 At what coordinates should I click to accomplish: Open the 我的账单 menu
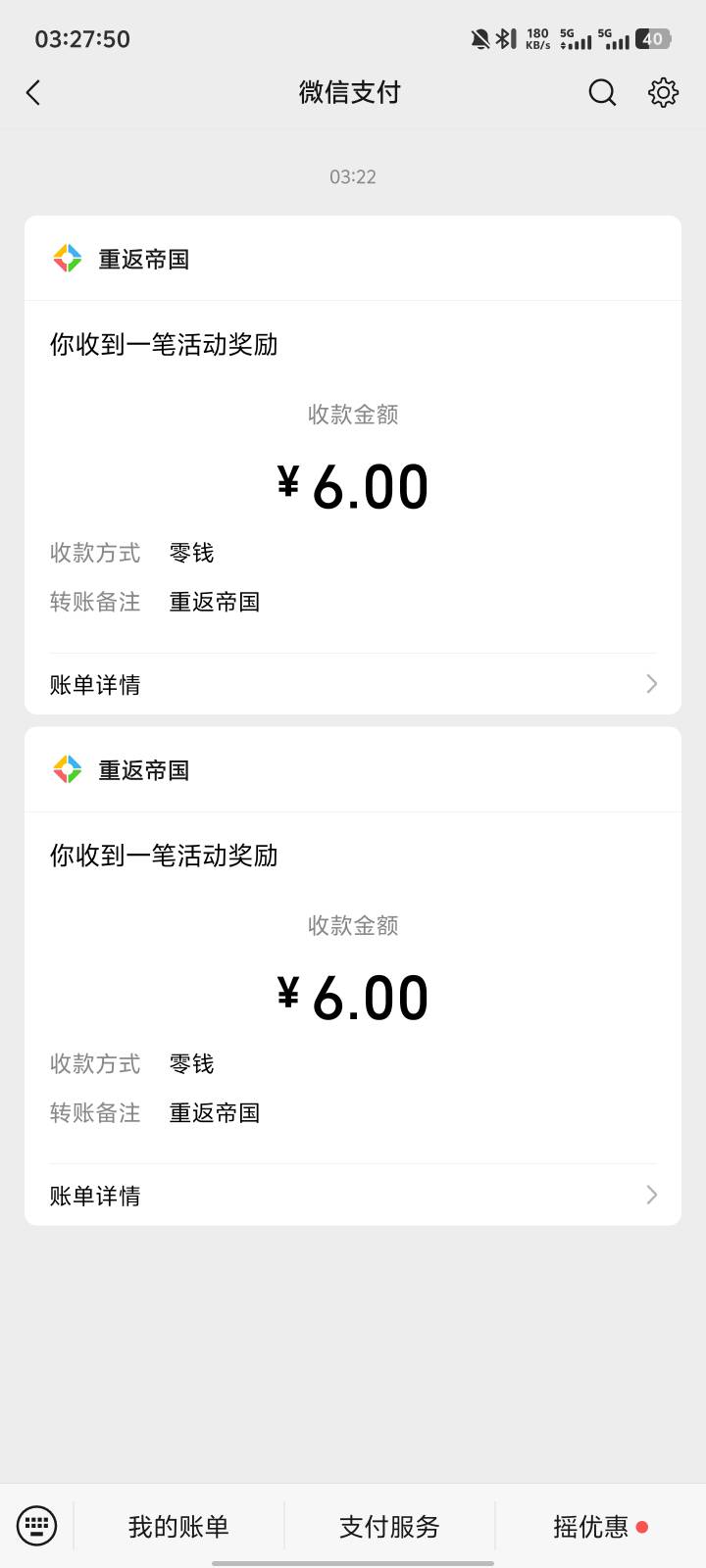178,1526
